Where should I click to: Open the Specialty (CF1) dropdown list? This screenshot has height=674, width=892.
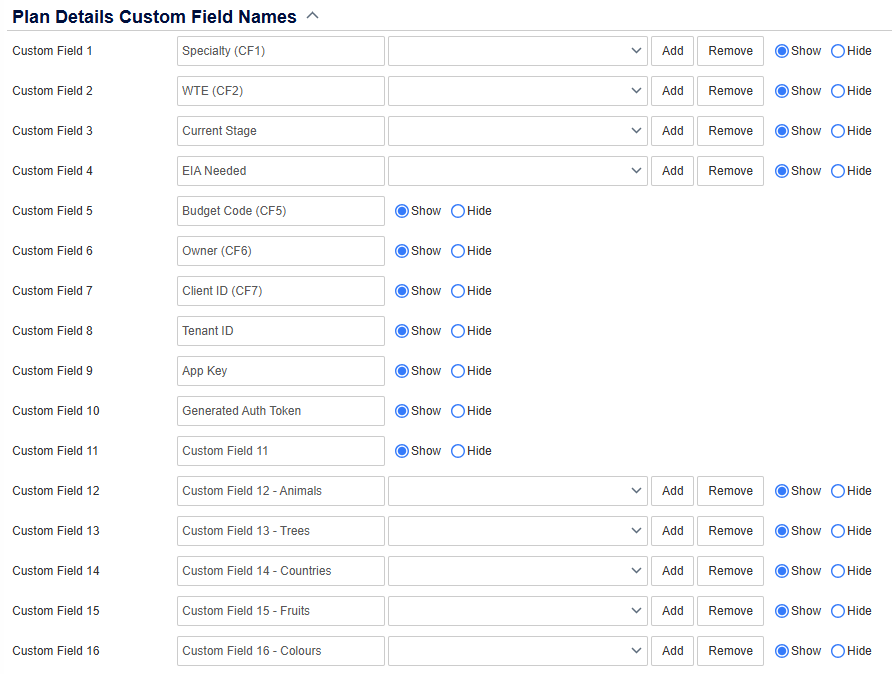tap(518, 51)
